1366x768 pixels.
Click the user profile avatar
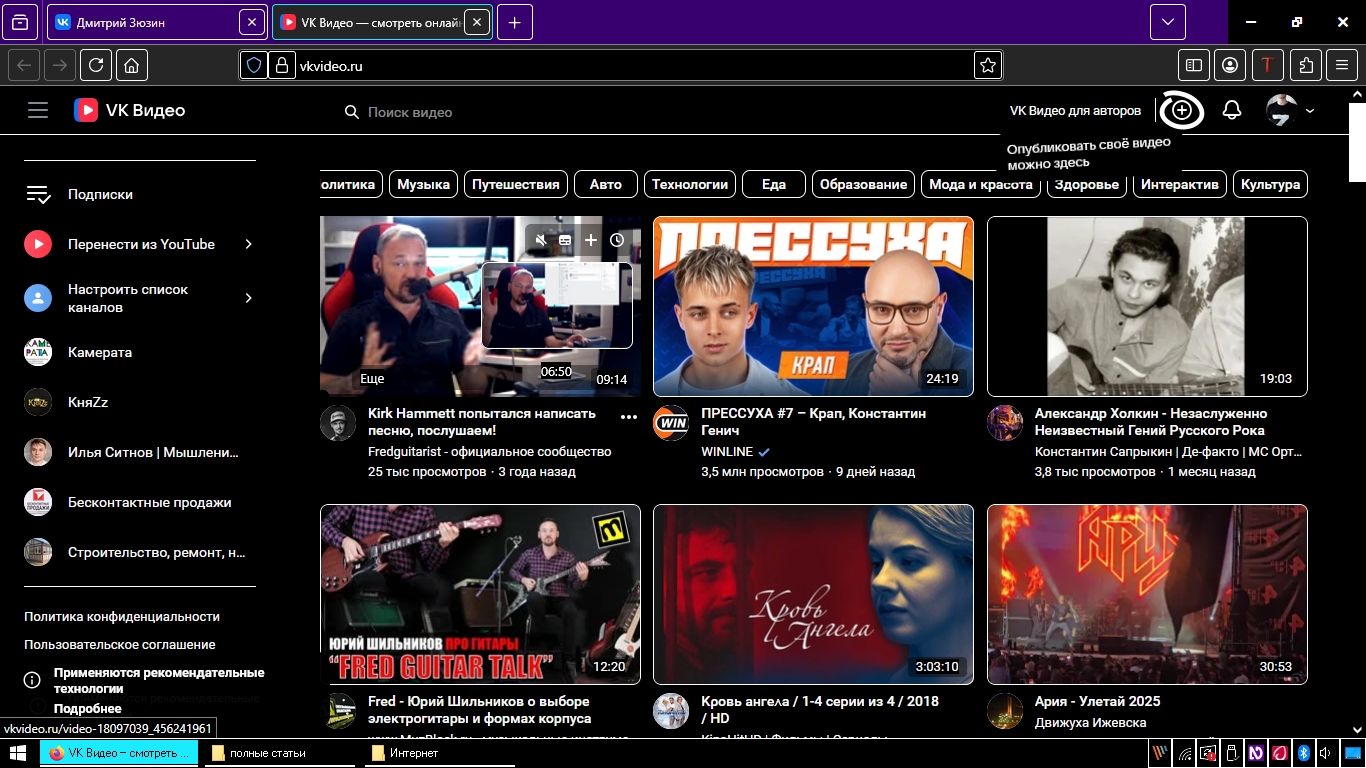tap(1281, 110)
